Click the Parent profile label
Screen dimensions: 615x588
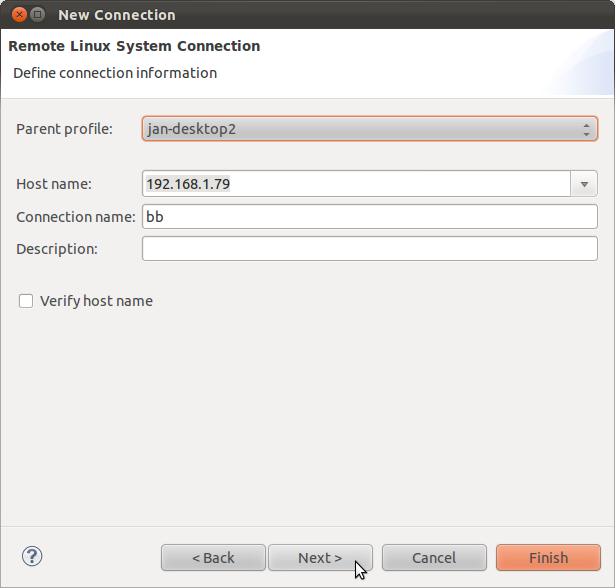(64, 129)
